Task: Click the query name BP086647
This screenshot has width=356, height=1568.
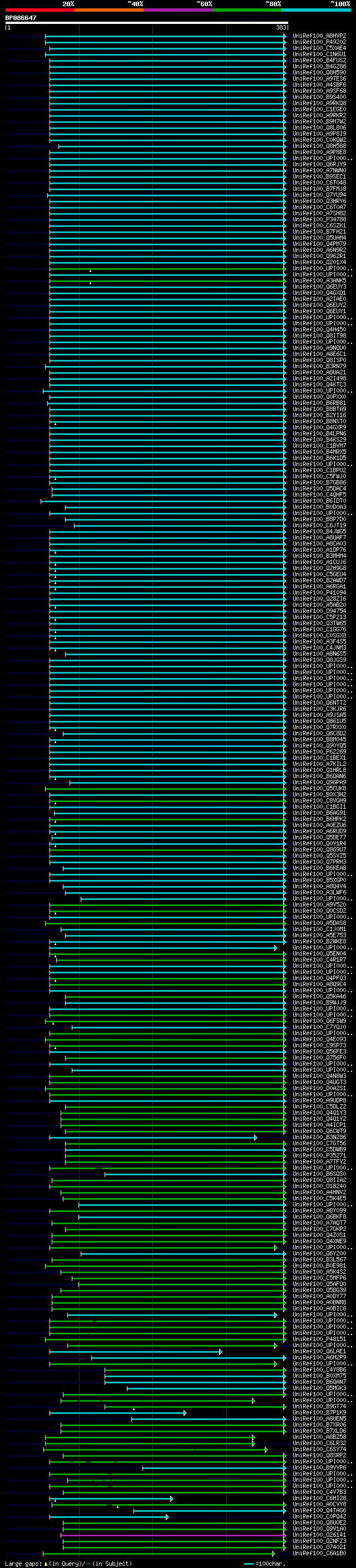Action: point(21,18)
